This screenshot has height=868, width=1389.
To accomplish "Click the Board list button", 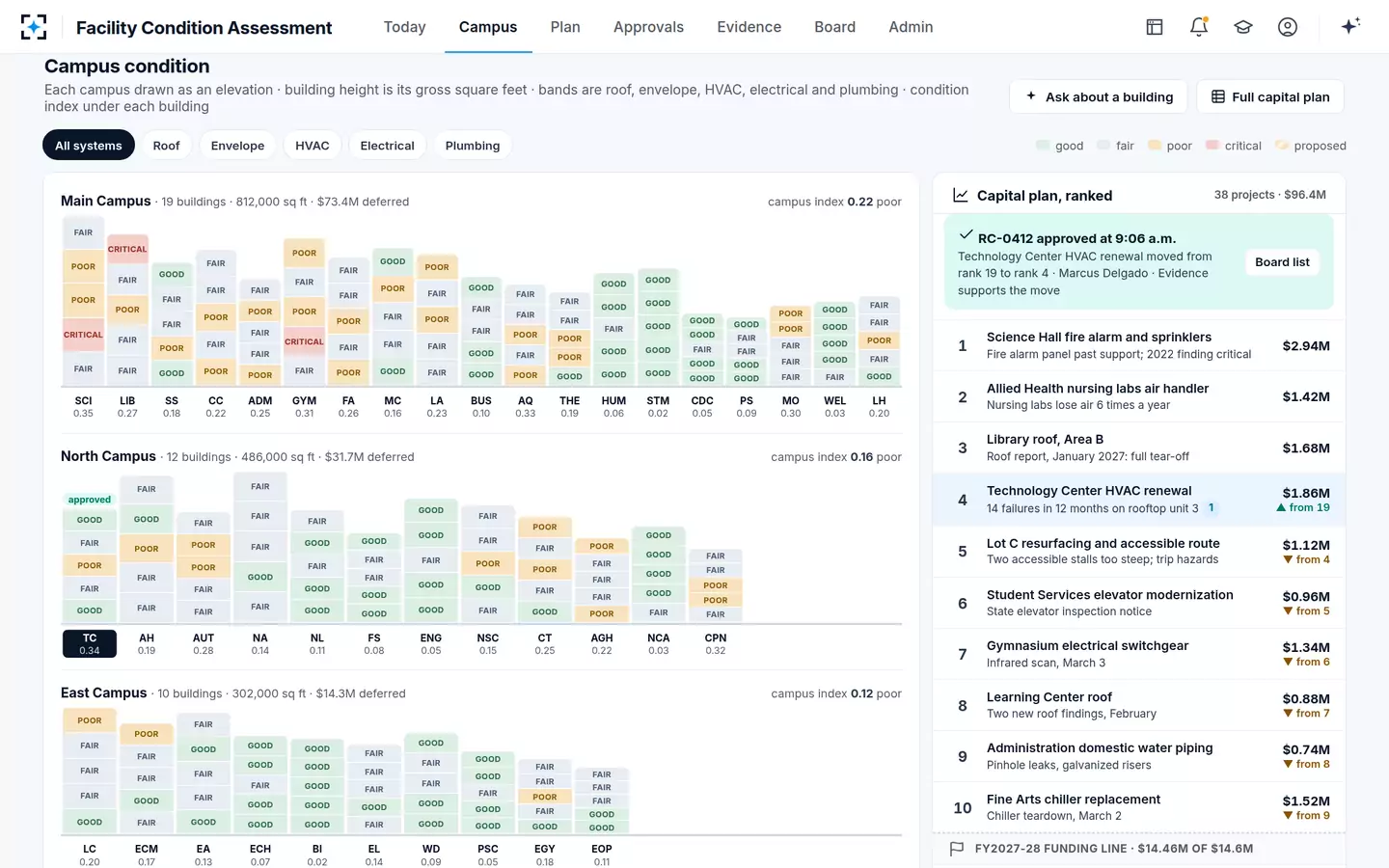I will click(x=1282, y=262).
